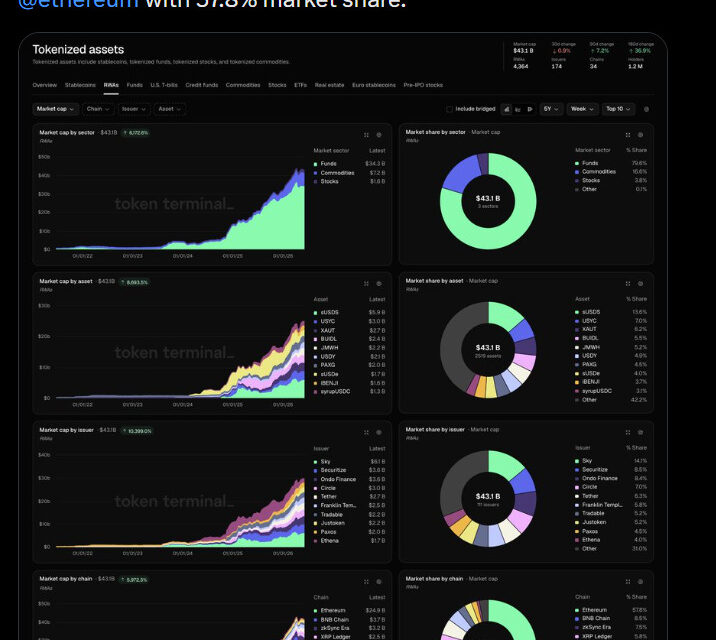This screenshot has height=640, width=716.
Task: Open settings for Market cap by sector chart
Action: click(x=379, y=135)
